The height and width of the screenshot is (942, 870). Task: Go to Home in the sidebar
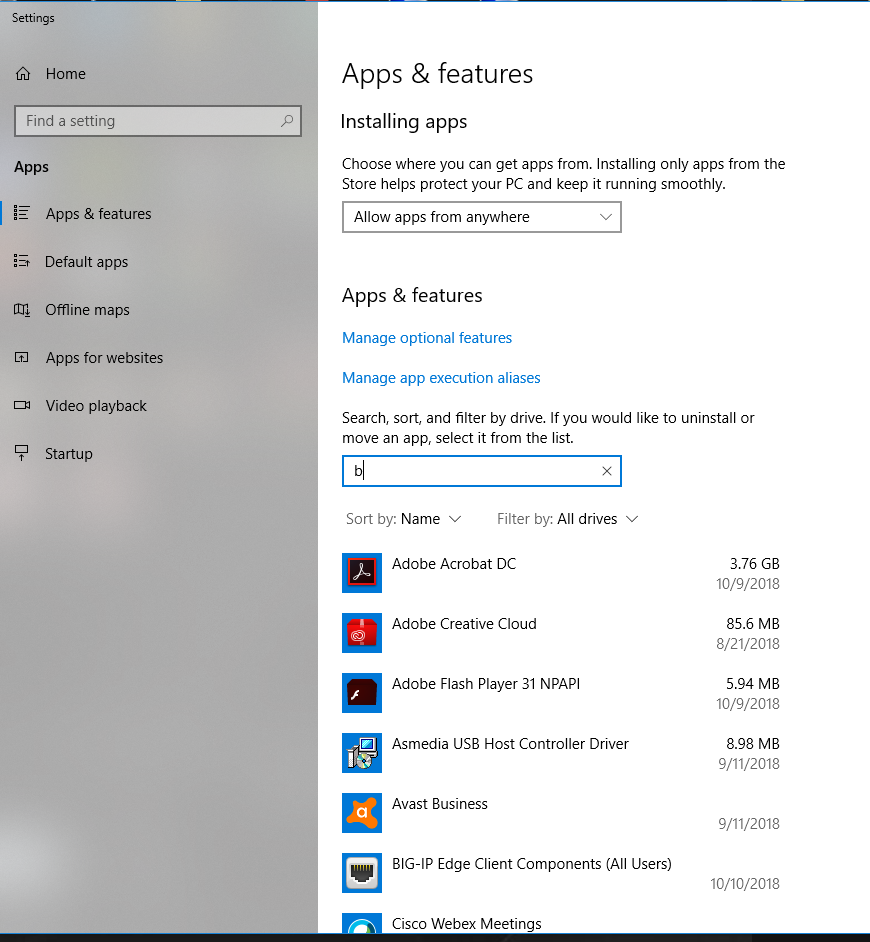point(65,74)
